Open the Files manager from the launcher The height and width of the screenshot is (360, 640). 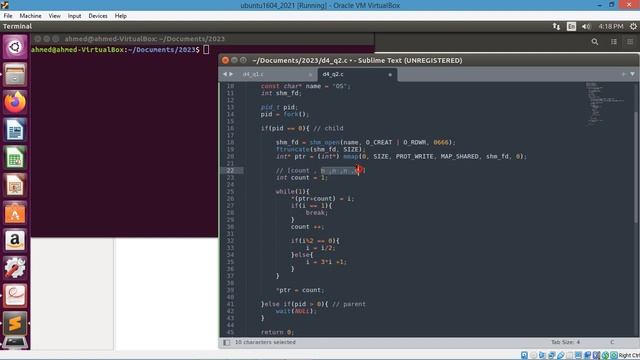(x=15, y=75)
